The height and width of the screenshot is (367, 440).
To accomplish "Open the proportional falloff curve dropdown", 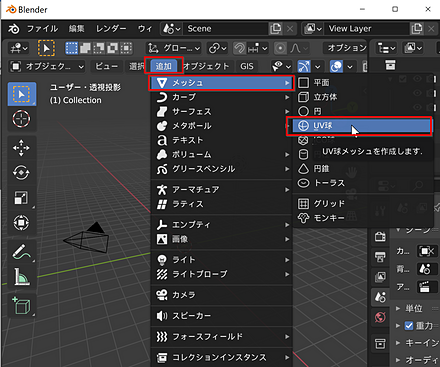I will [299, 48].
